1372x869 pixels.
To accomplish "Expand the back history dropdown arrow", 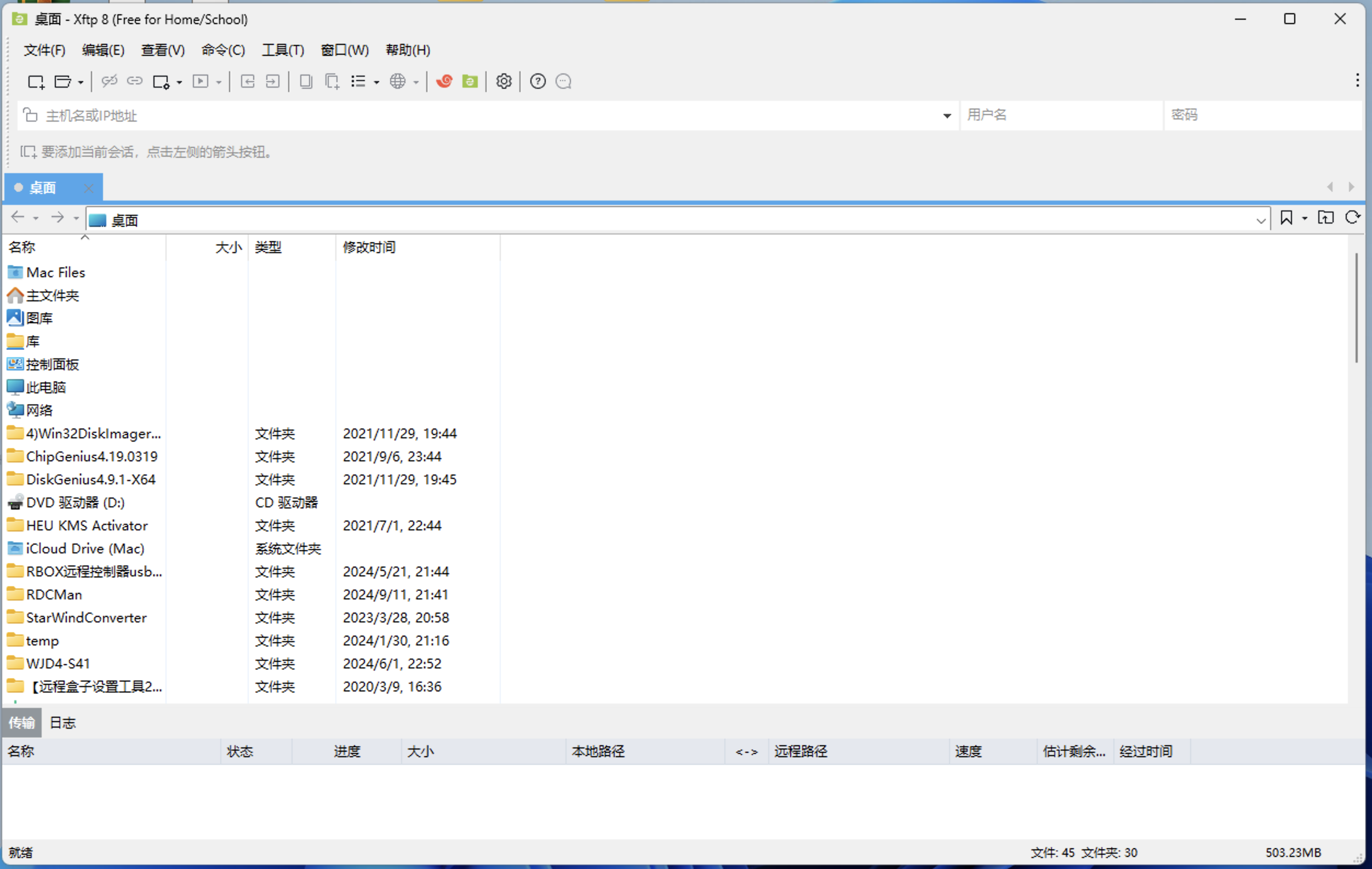I will pyautogui.click(x=35, y=219).
